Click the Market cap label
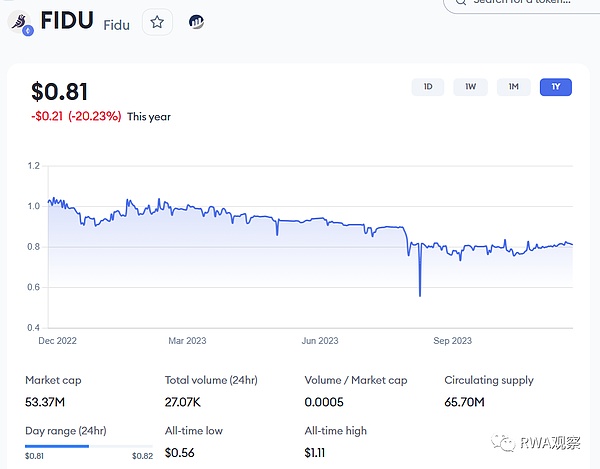600x469 pixels. tap(55, 380)
